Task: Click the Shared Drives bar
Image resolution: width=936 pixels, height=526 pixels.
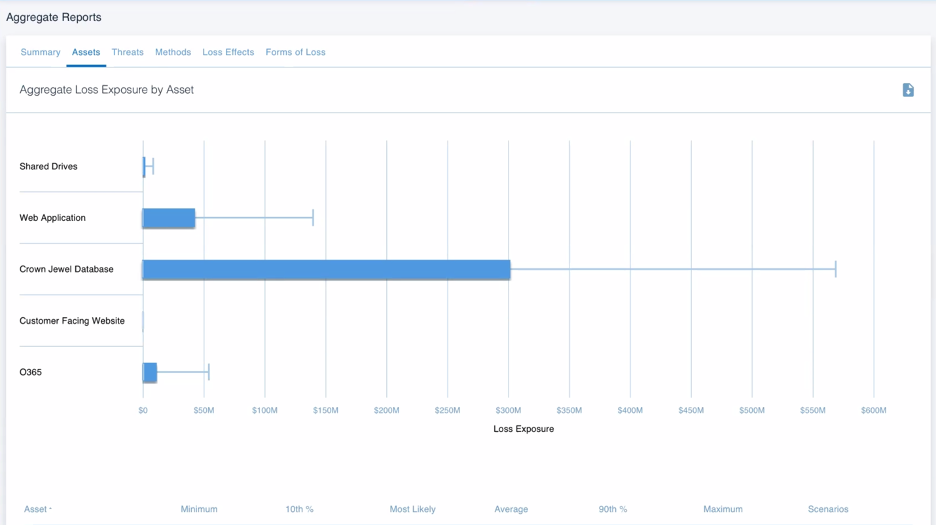Action: pyautogui.click(x=144, y=167)
